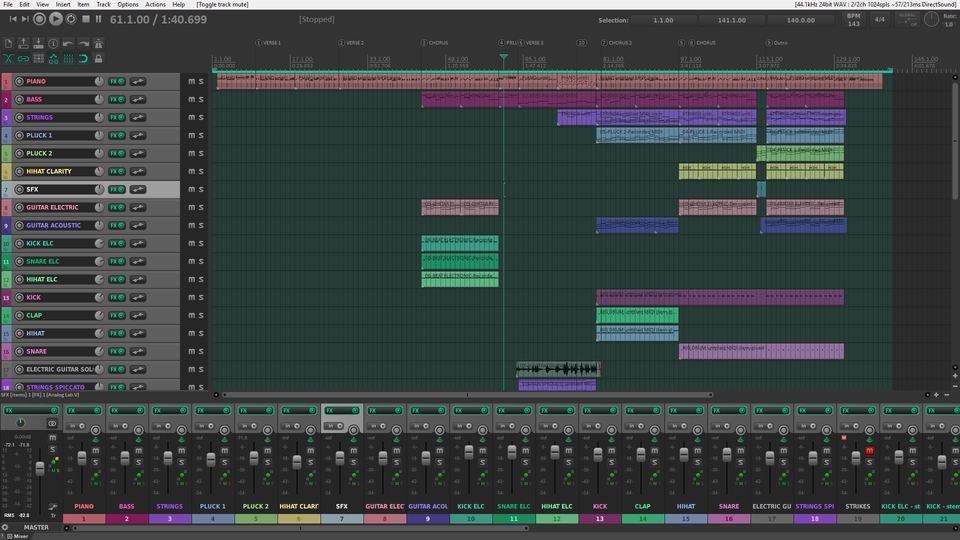Image resolution: width=960 pixels, height=540 pixels.
Task: Toggle envelope points move with items icon
Action: [x=53, y=59]
